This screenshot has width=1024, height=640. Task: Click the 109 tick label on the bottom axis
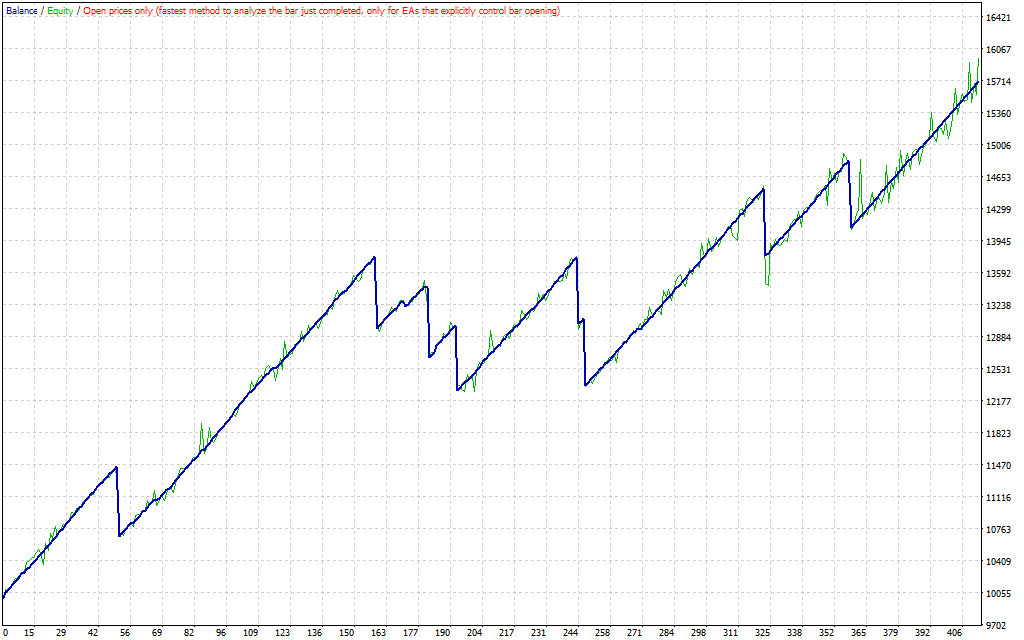(x=250, y=633)
